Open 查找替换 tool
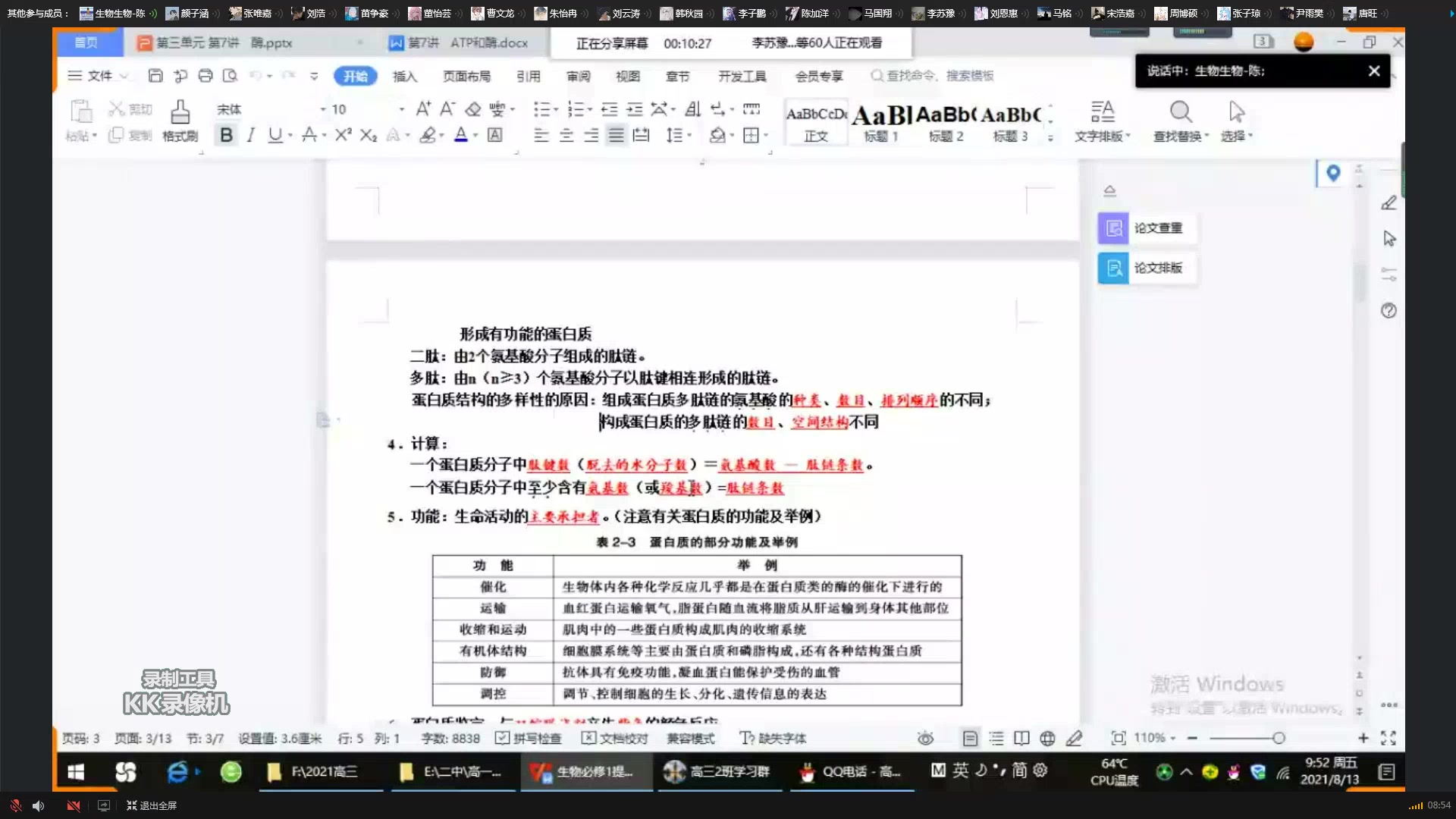The image size is (1456, 819). point(1181,121)
